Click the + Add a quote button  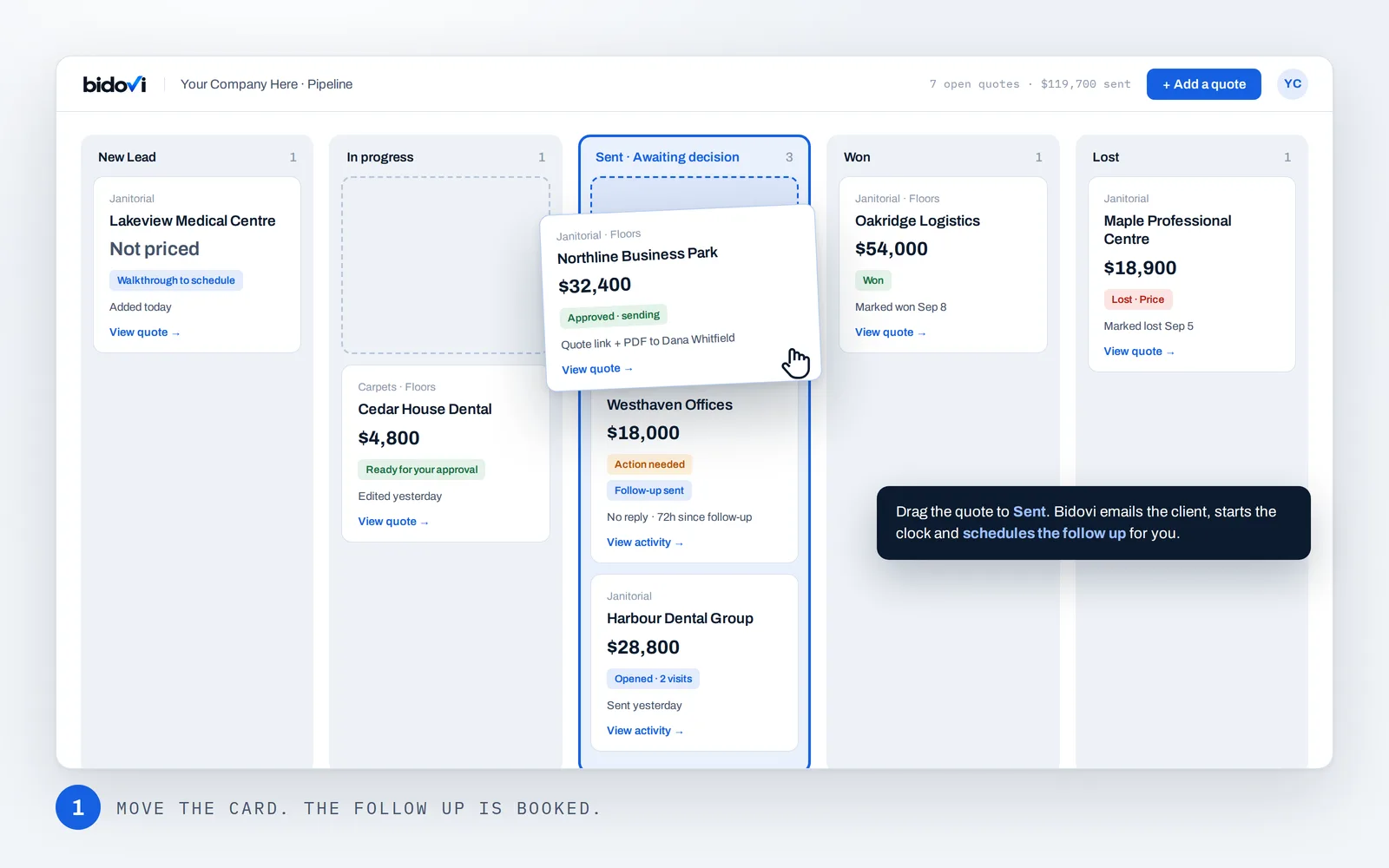tap(1203, 84)
